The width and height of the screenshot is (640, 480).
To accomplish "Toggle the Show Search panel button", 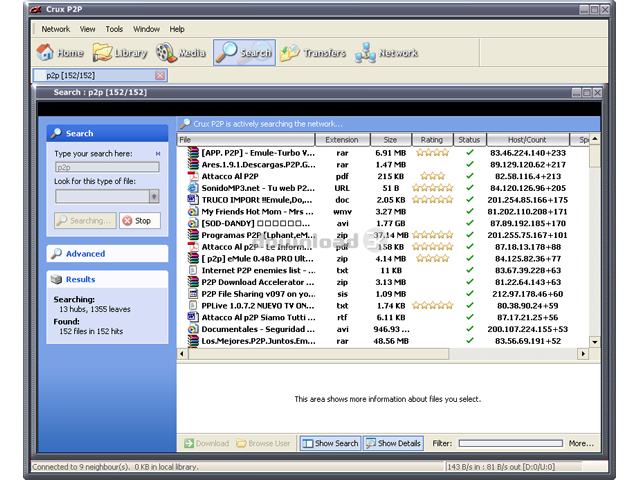I will [330, 443].
